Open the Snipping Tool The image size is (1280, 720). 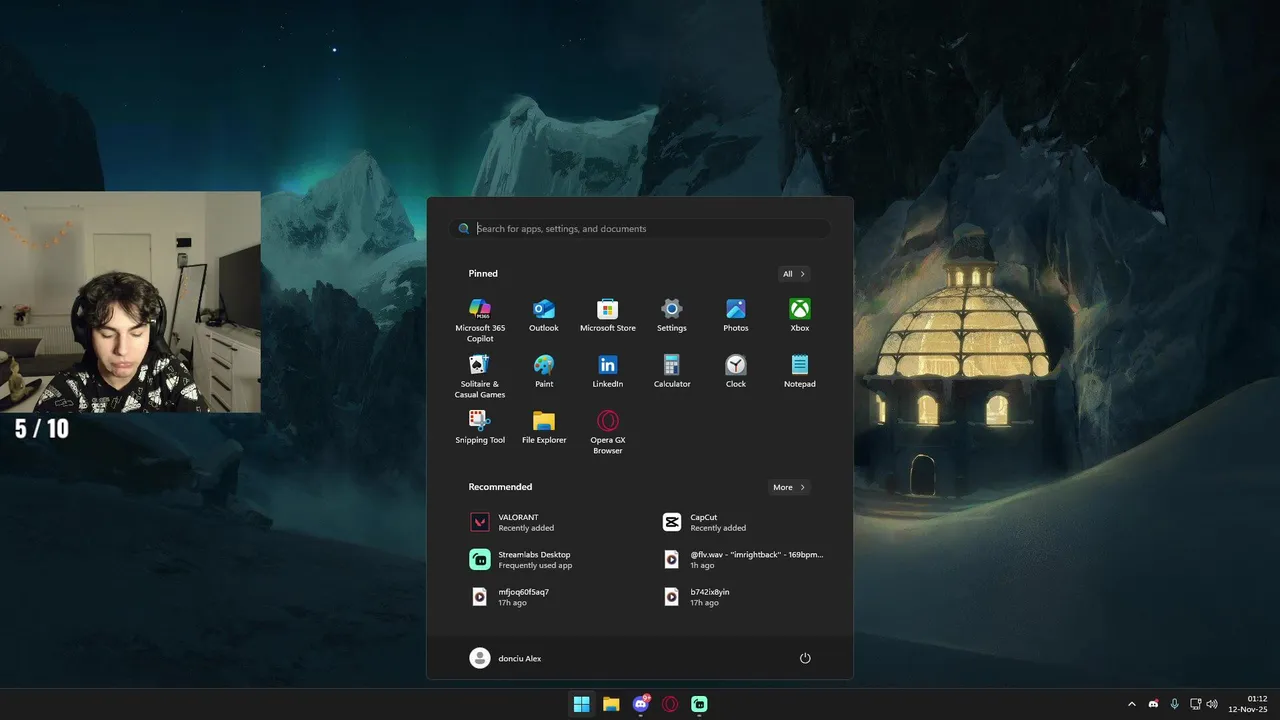click(x=480, y=427)
